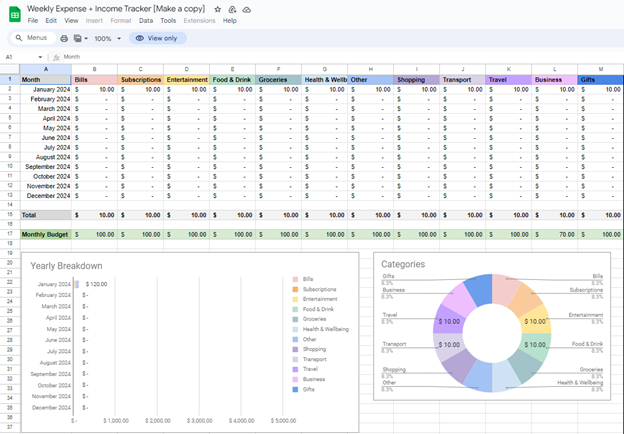Select the Food & Drink header cell
The height and width of the screenshot is (434, 624).
click(x=232, y=80)
